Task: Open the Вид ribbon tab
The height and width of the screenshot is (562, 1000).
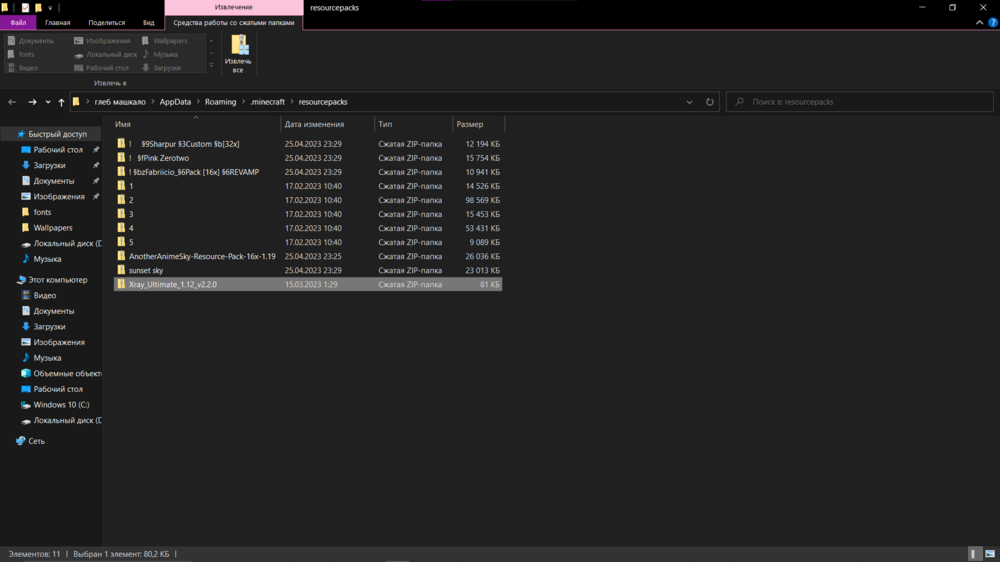Action: [149, 22]
